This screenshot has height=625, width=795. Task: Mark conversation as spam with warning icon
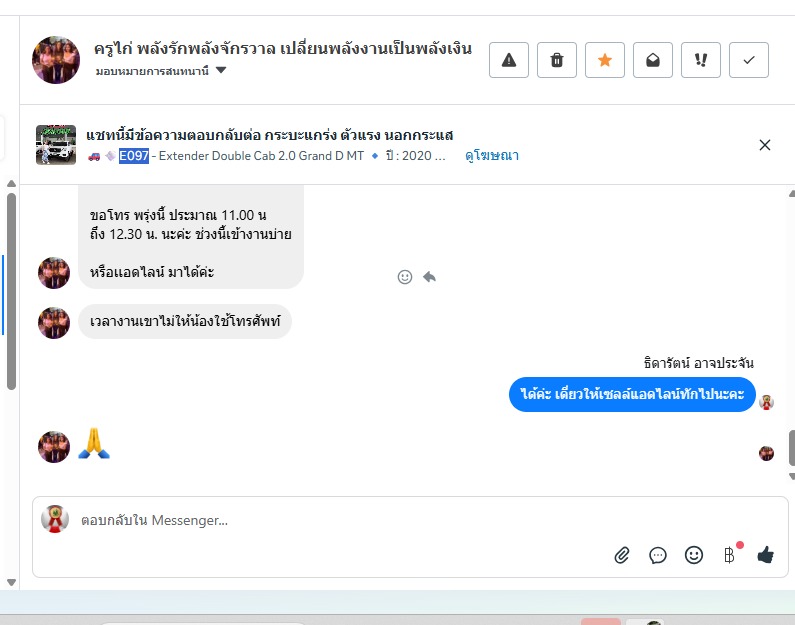(509, 60)
